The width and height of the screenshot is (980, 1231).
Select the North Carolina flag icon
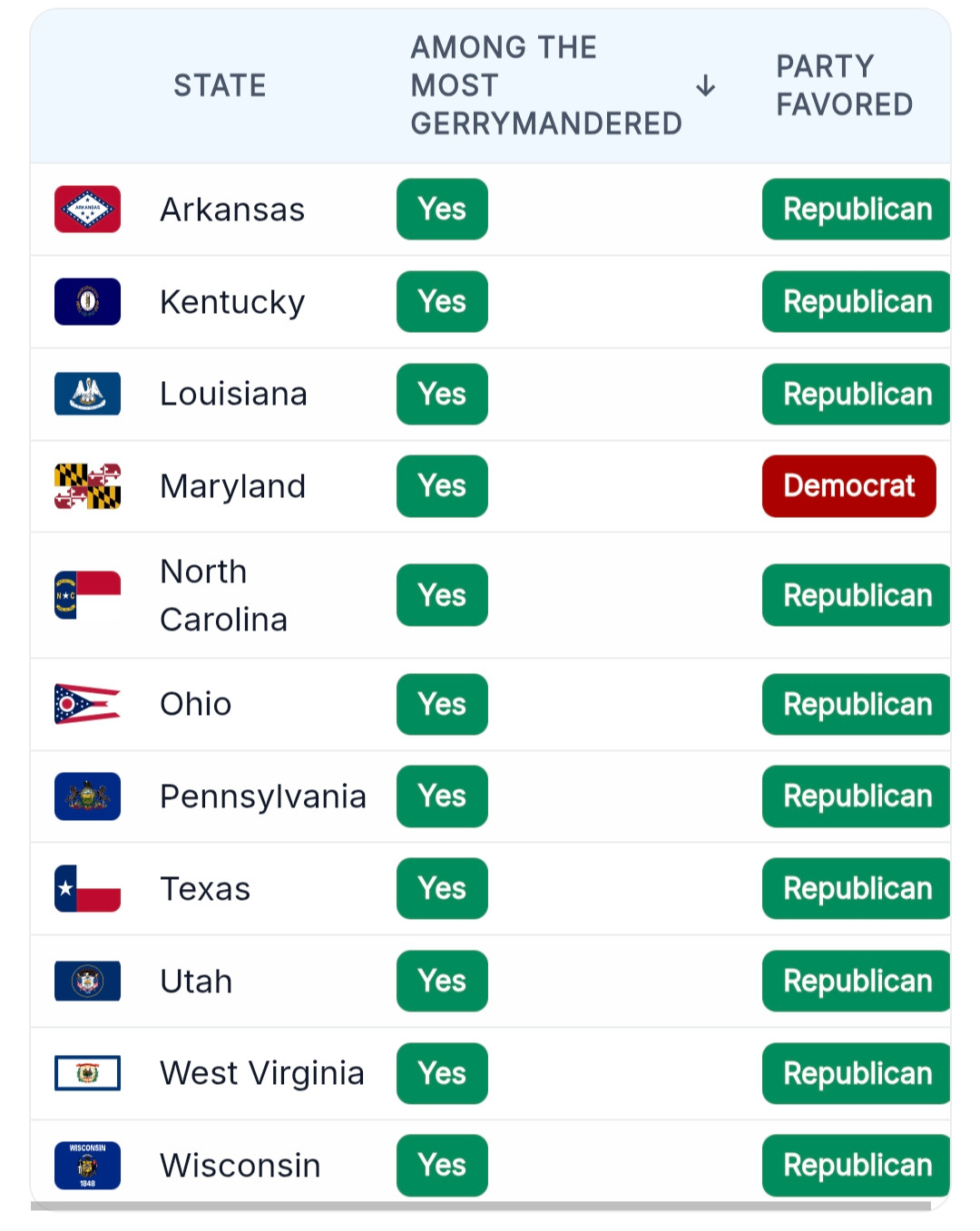(x=87, y=595)
